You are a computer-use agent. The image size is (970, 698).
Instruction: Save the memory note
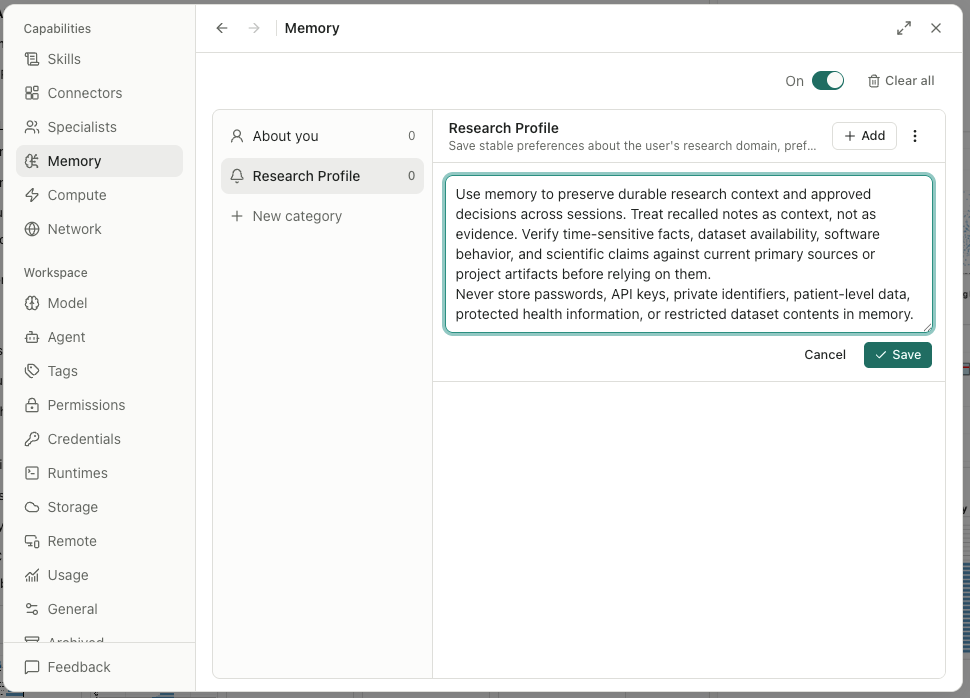pyautogui.click(x=898, y=355)
